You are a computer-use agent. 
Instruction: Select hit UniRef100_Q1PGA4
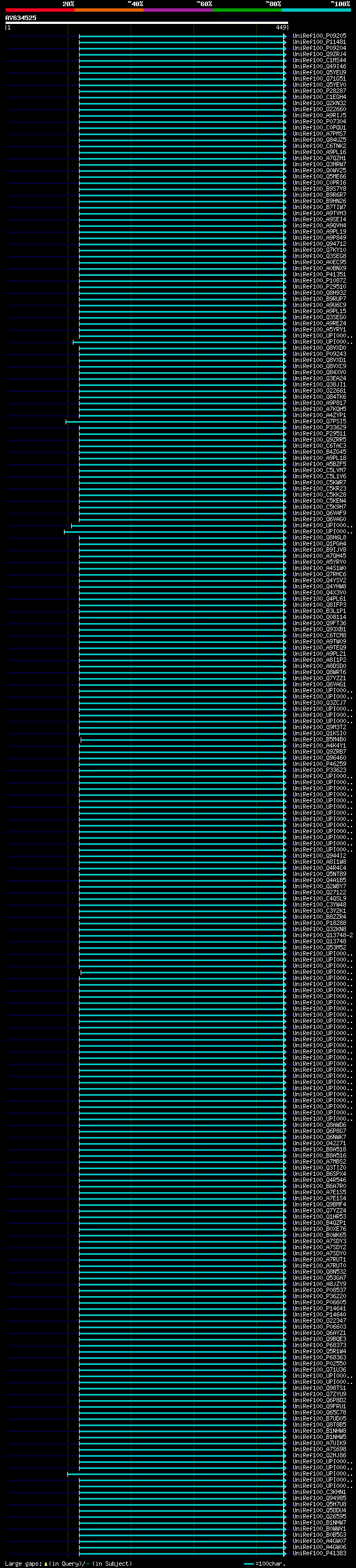319,543
